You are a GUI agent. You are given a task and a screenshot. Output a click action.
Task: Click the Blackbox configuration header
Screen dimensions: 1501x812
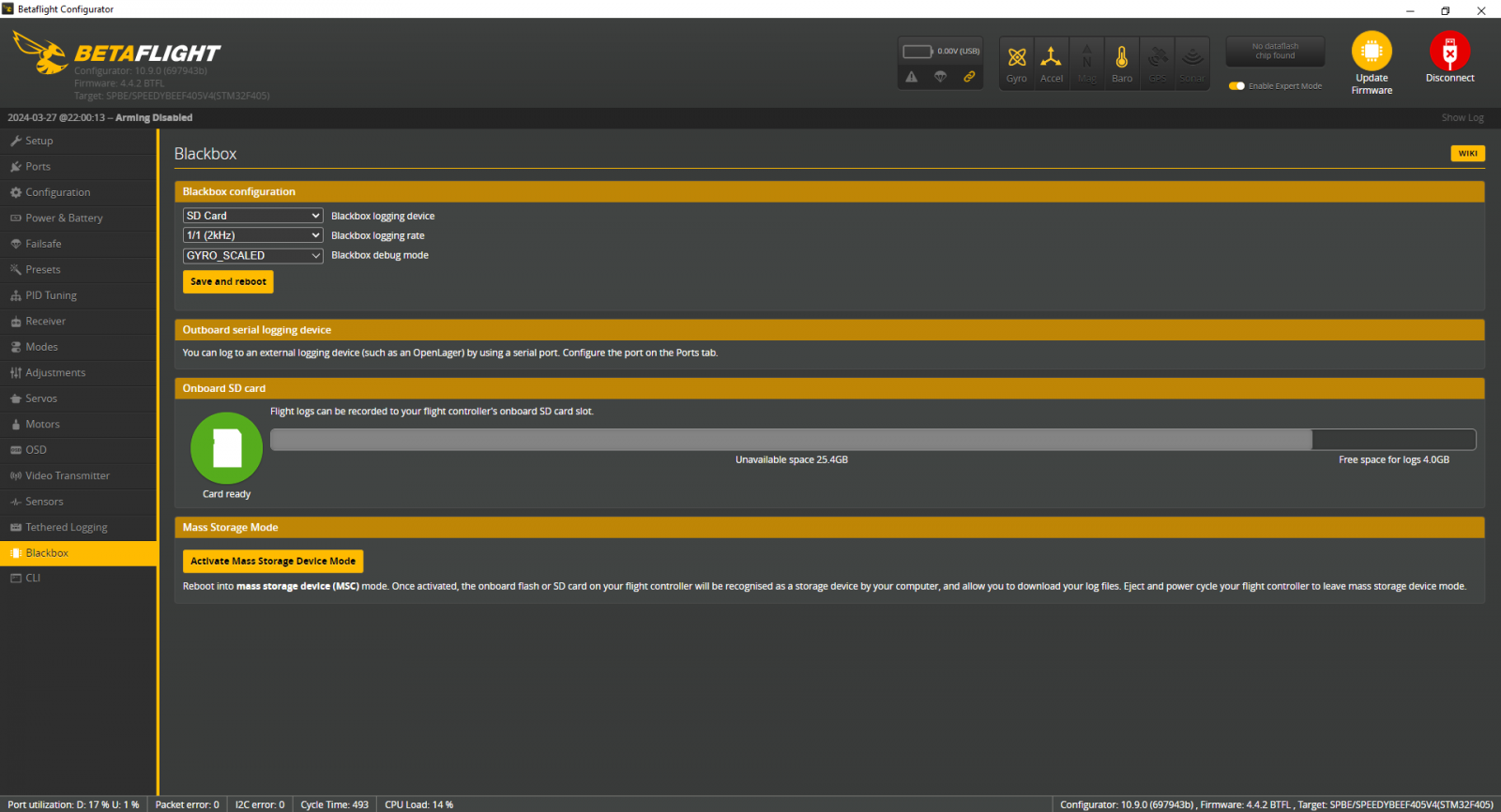829,191
